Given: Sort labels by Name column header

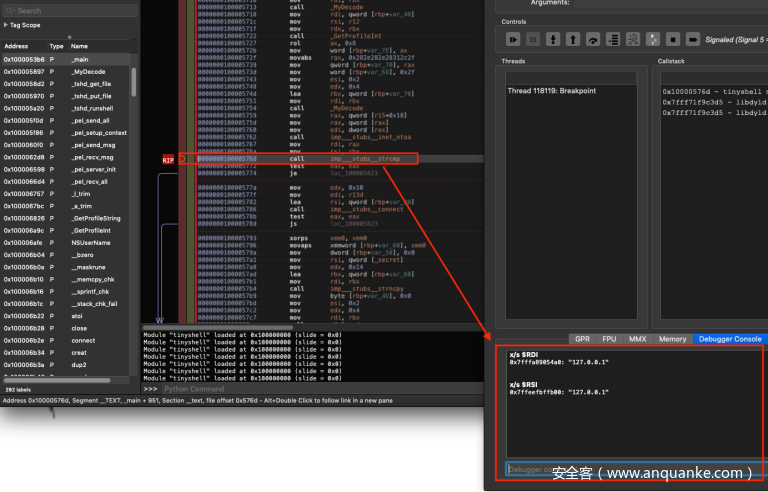Looking at the screenshot, I should [80, 46].
